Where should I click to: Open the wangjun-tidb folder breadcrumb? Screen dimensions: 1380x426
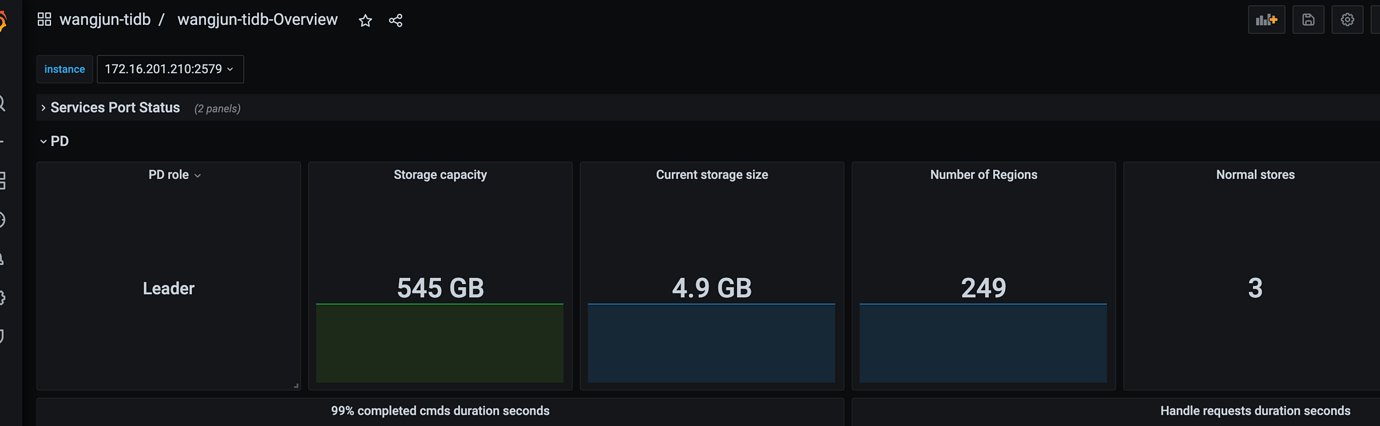tap(104, 20)
